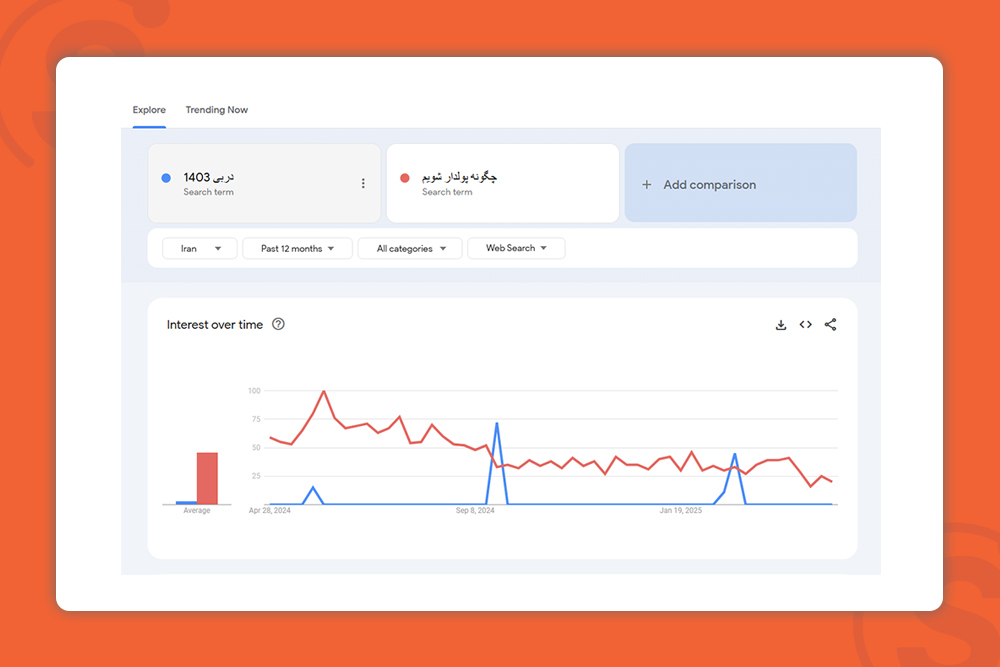Click the blue dot of first term
This screenshot has height=667, width=1000.
tap(166, 178)
